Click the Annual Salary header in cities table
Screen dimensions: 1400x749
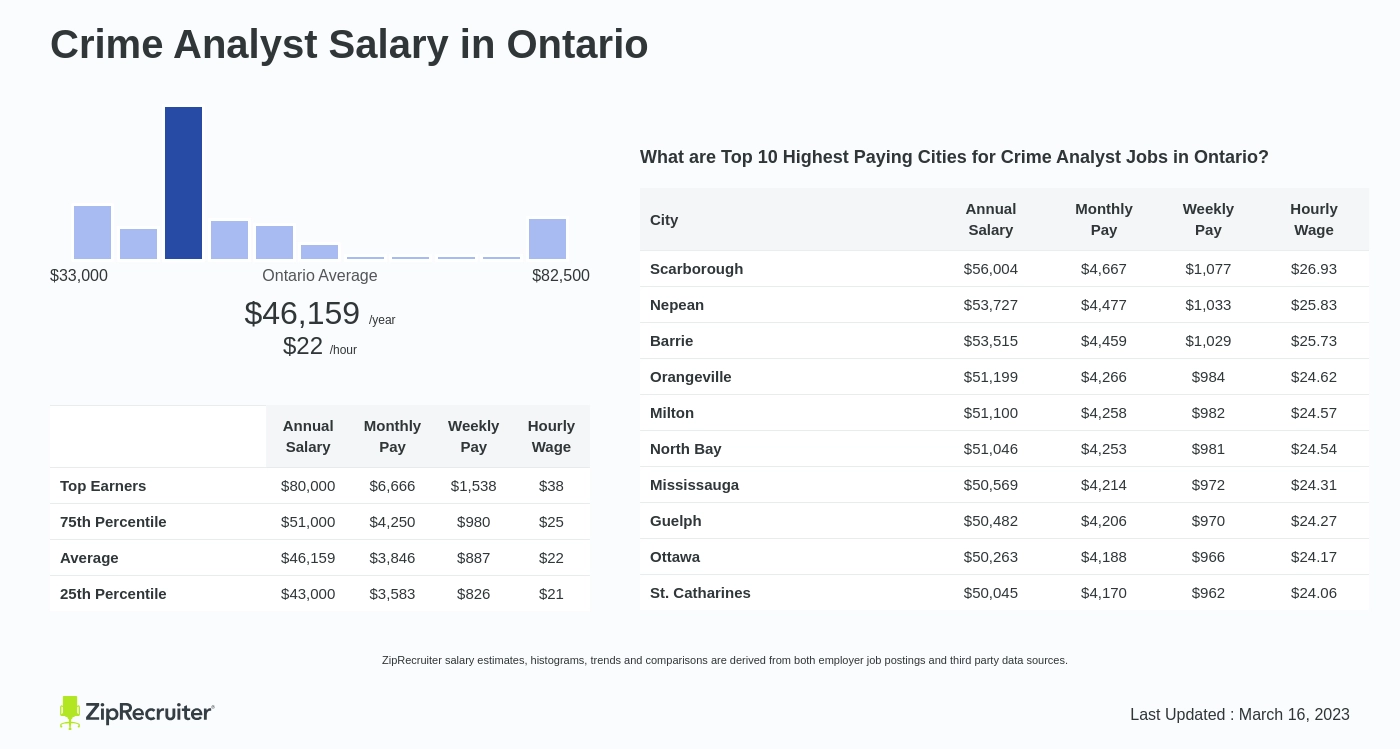tap(991, 219)
